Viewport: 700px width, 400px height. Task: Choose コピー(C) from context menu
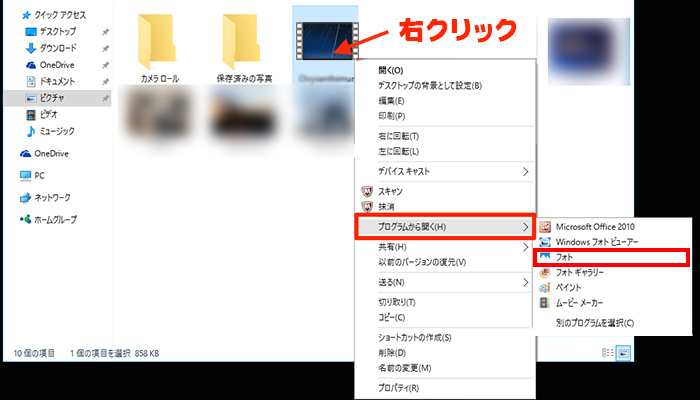coord(392,318)
